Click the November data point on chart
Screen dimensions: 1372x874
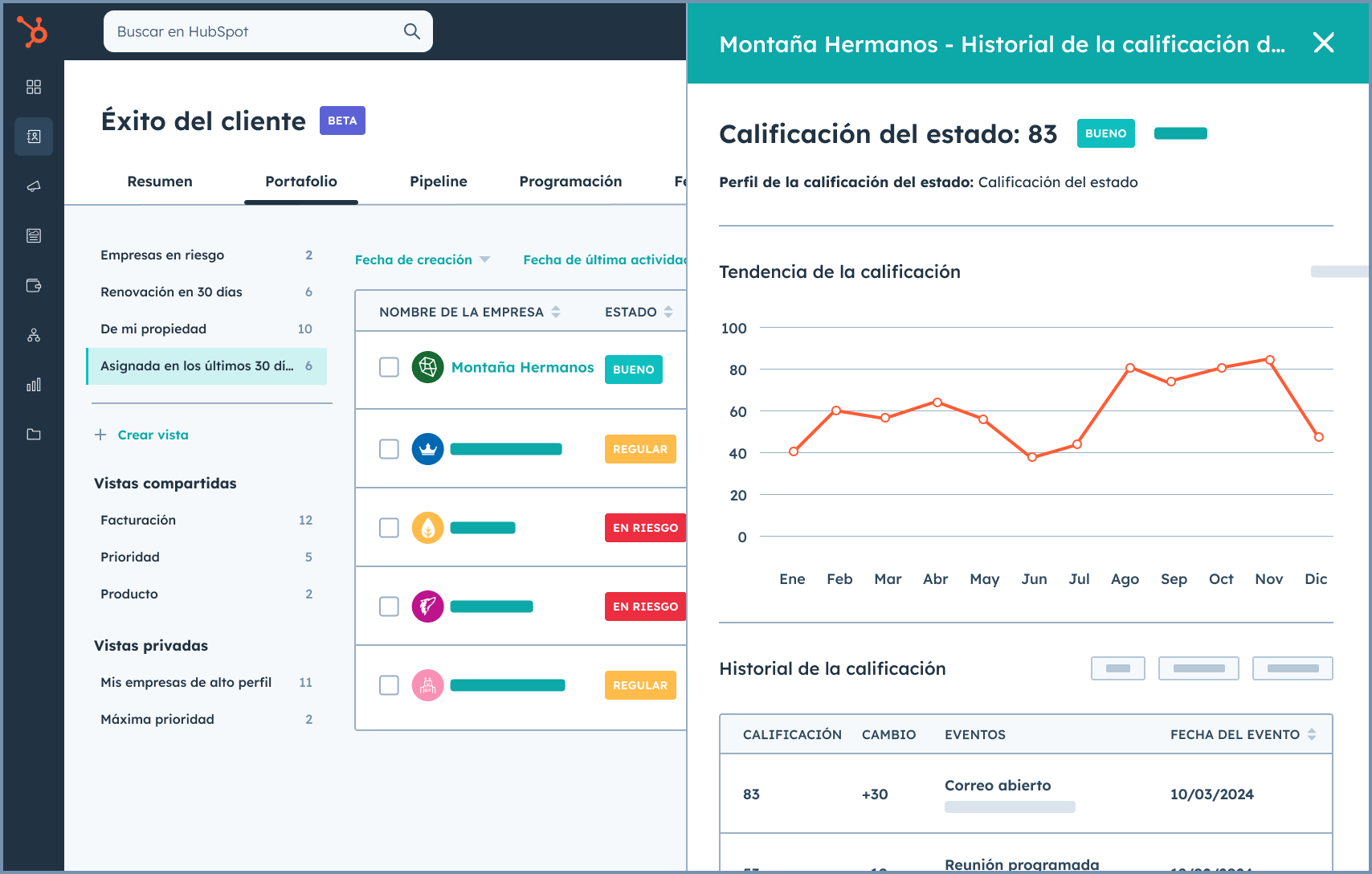tap(1270, 360)
